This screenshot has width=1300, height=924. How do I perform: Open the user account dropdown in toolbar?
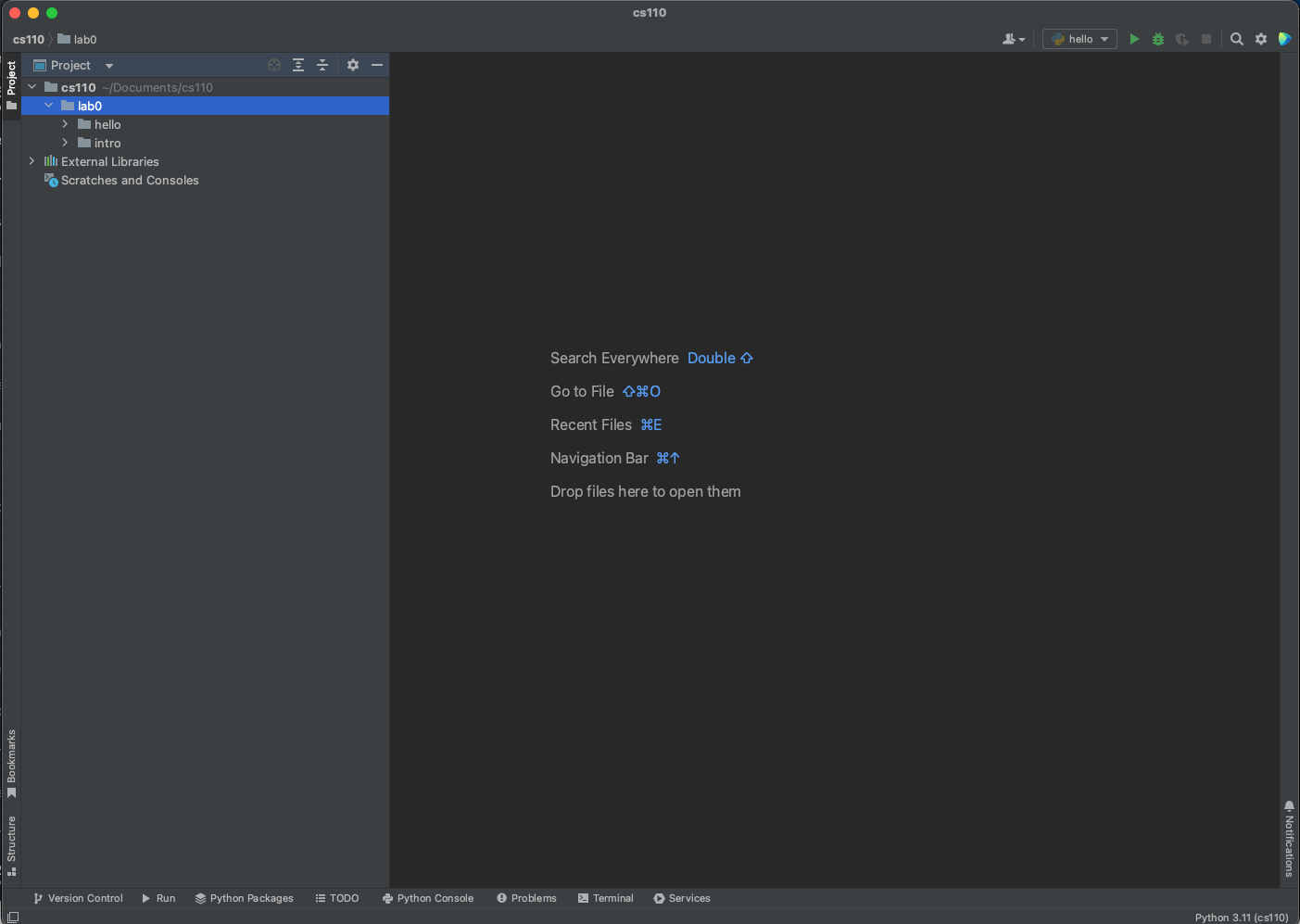(x=1014, y=39)
